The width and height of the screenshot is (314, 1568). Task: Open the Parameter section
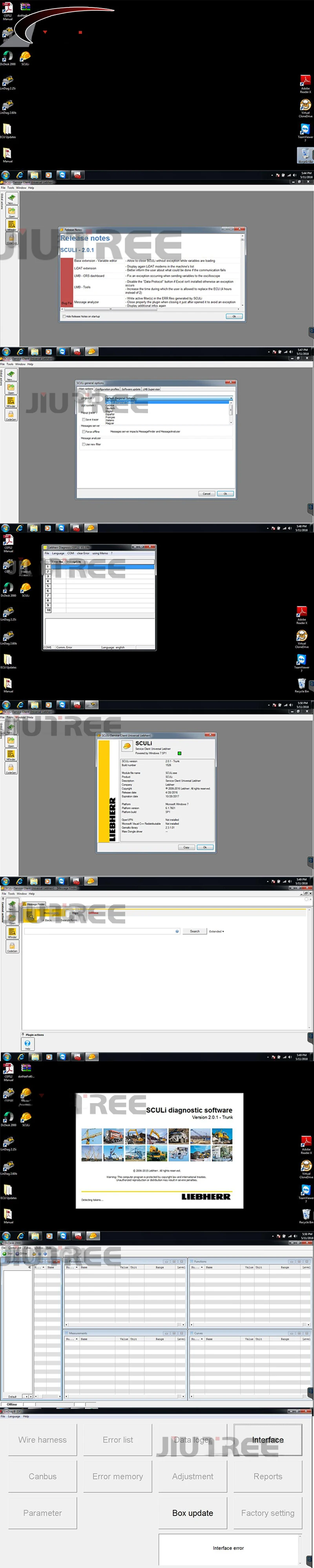(x=42, y=1513)
